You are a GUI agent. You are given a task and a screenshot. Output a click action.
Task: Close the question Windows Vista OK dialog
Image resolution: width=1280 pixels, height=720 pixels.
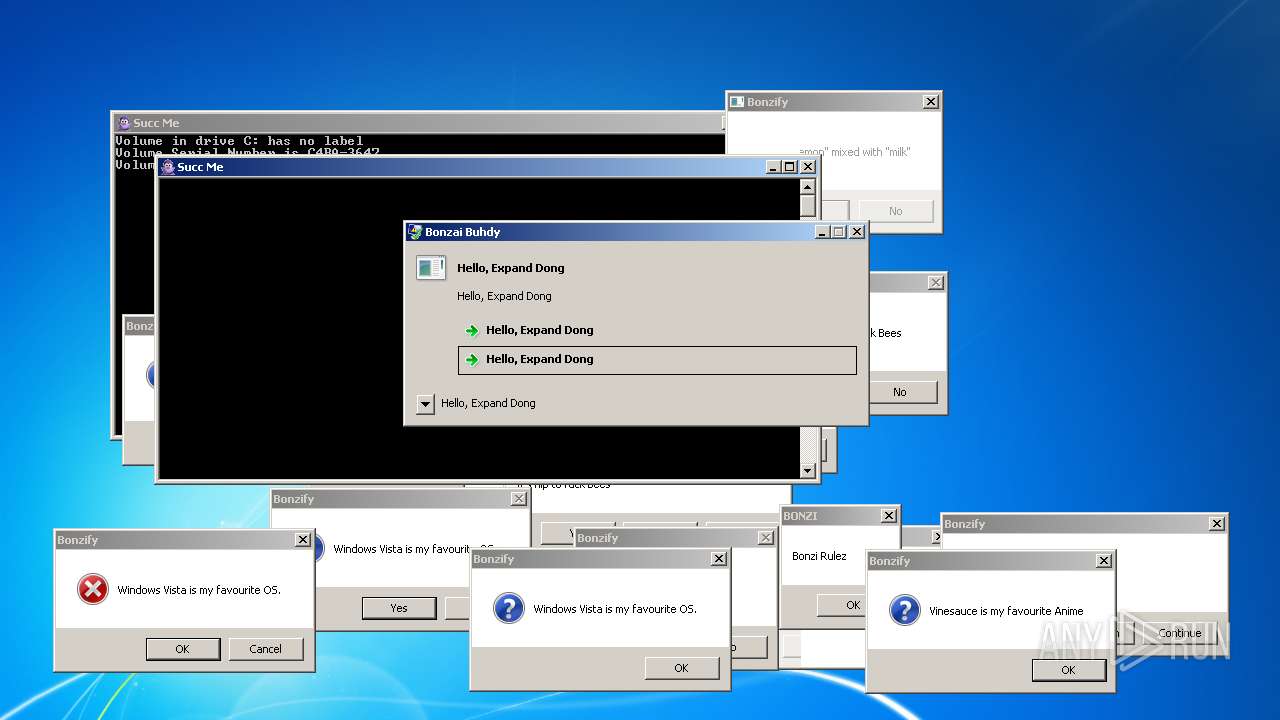[x=719, y=559]
